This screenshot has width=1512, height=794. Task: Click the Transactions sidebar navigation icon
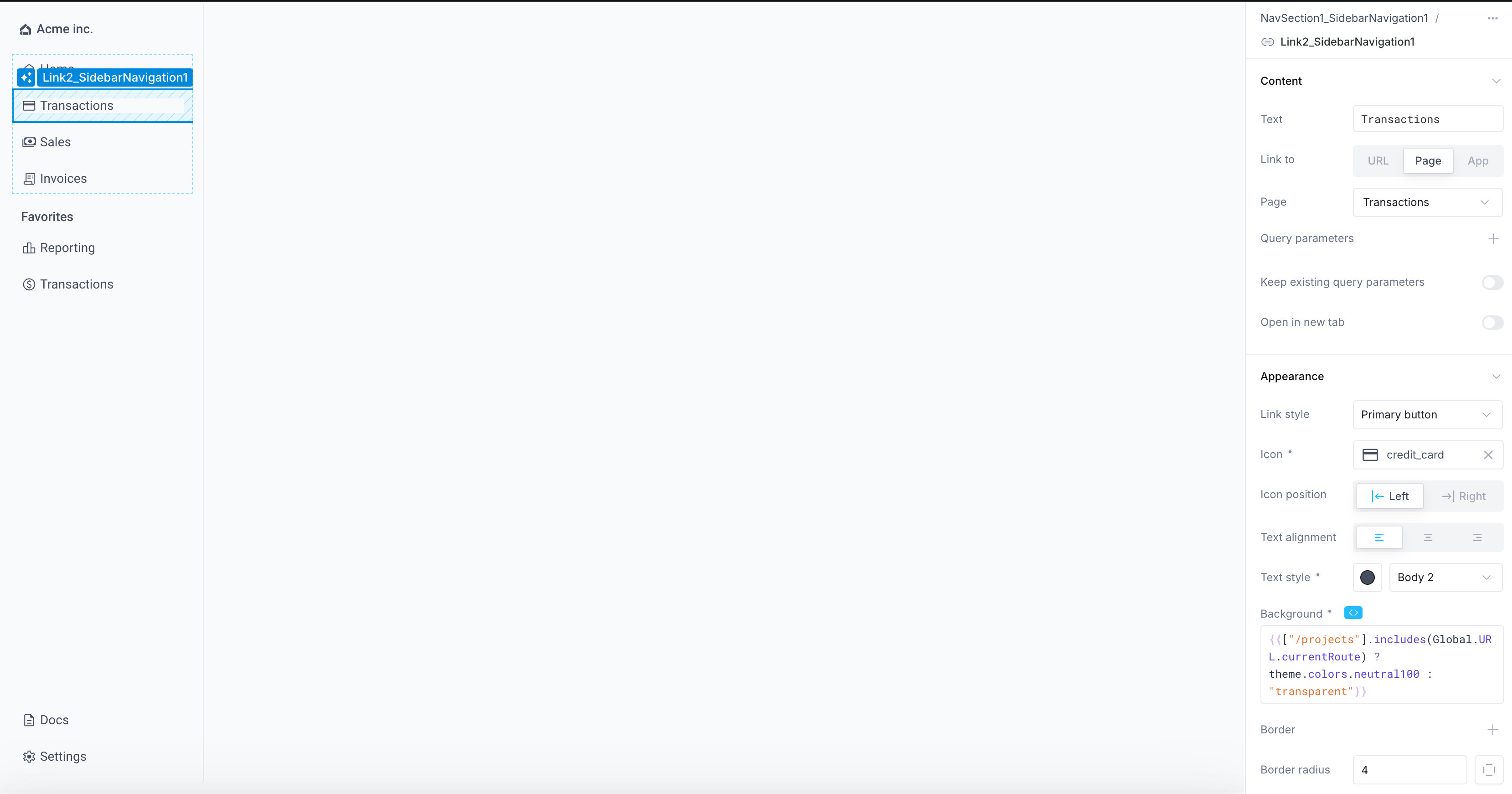(29, 105)
